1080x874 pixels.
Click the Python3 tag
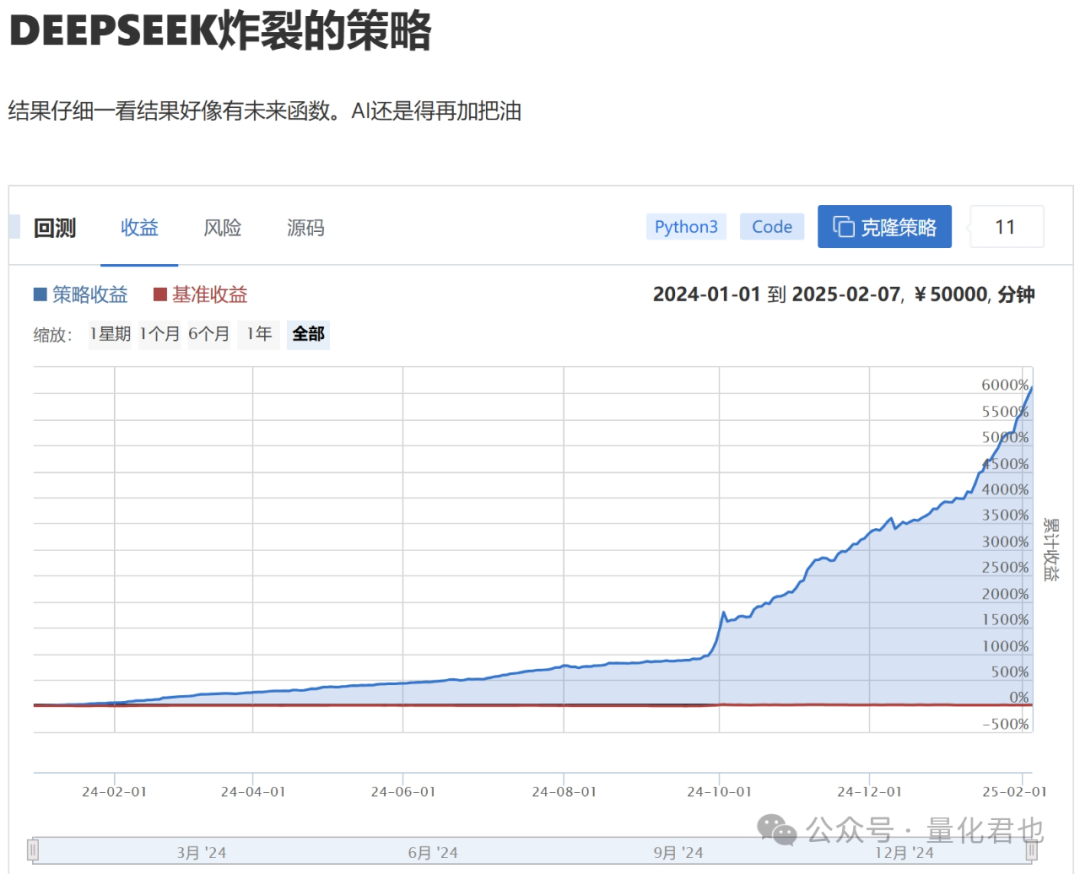686,227
